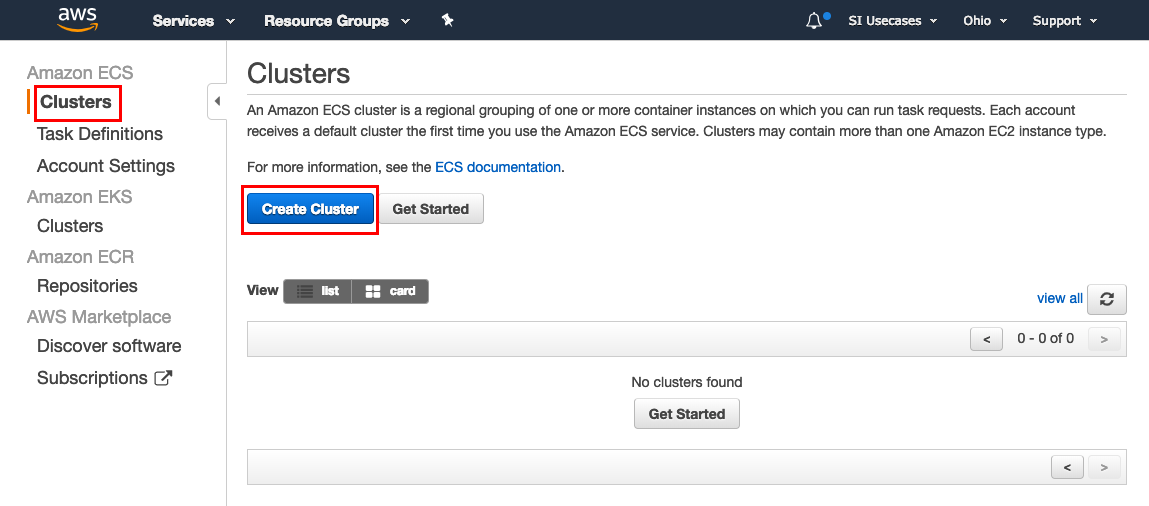The width and height of the screenshot is (1149, 506).
Task: Click the Create Cluster button
Action: [x=311, y=209]
